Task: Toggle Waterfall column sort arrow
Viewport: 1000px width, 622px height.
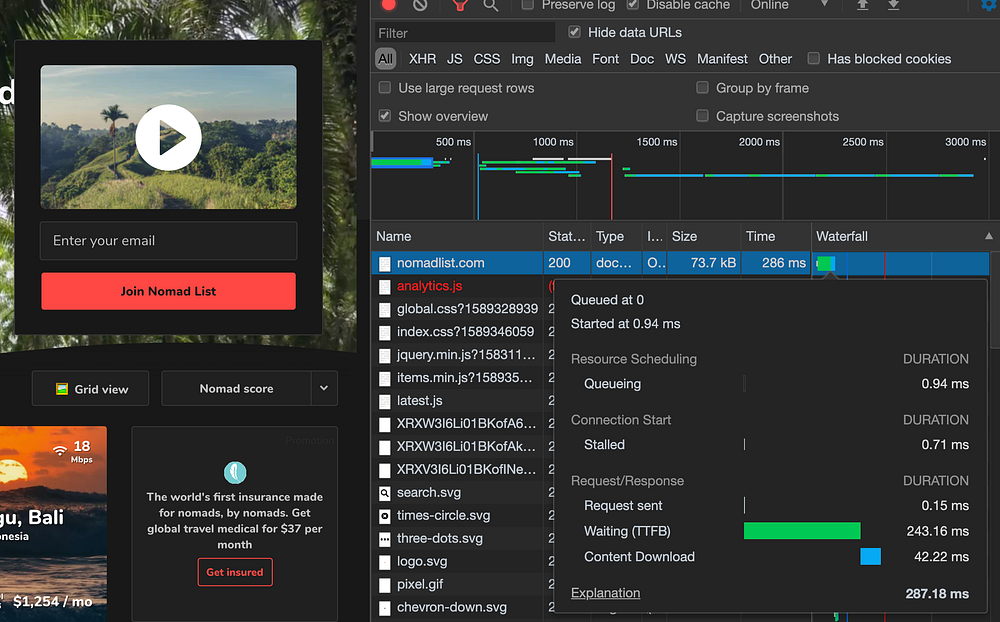Action: 989,236
